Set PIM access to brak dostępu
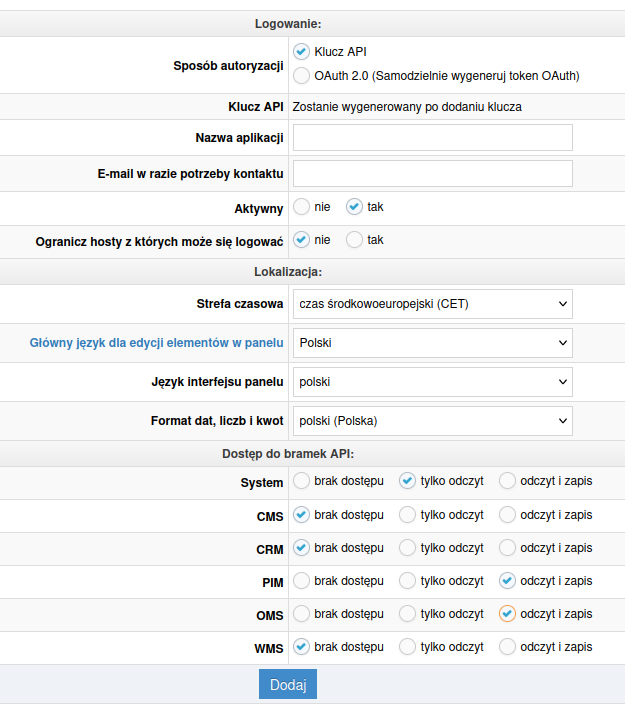The image size is (625, 717). (301, 581)
